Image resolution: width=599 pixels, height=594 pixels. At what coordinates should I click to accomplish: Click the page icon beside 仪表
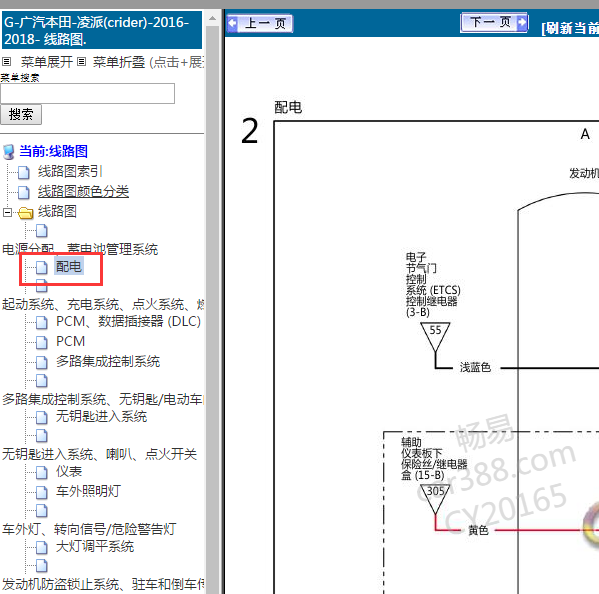(x=42, y=472)
